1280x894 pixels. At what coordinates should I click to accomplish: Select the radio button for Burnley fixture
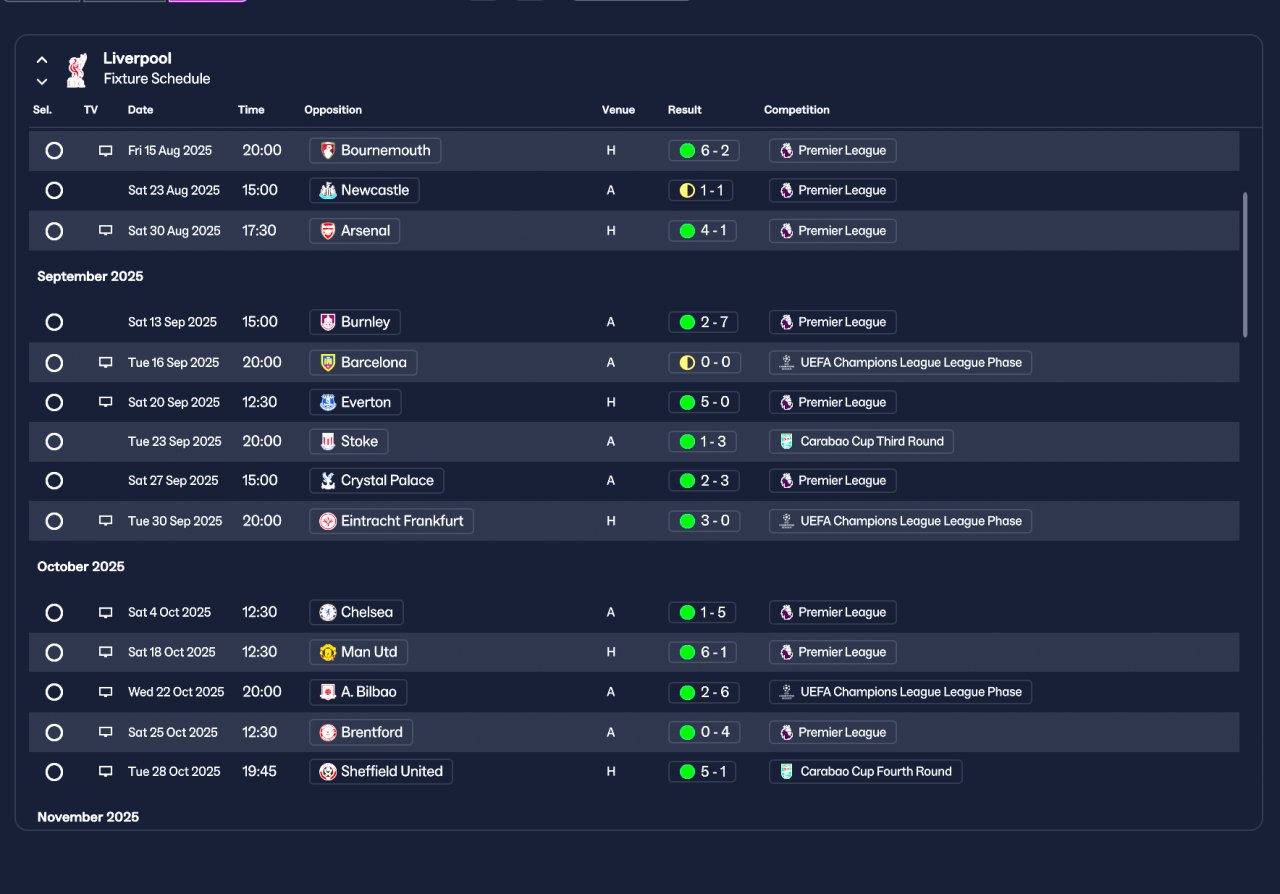tap(54, 322)
